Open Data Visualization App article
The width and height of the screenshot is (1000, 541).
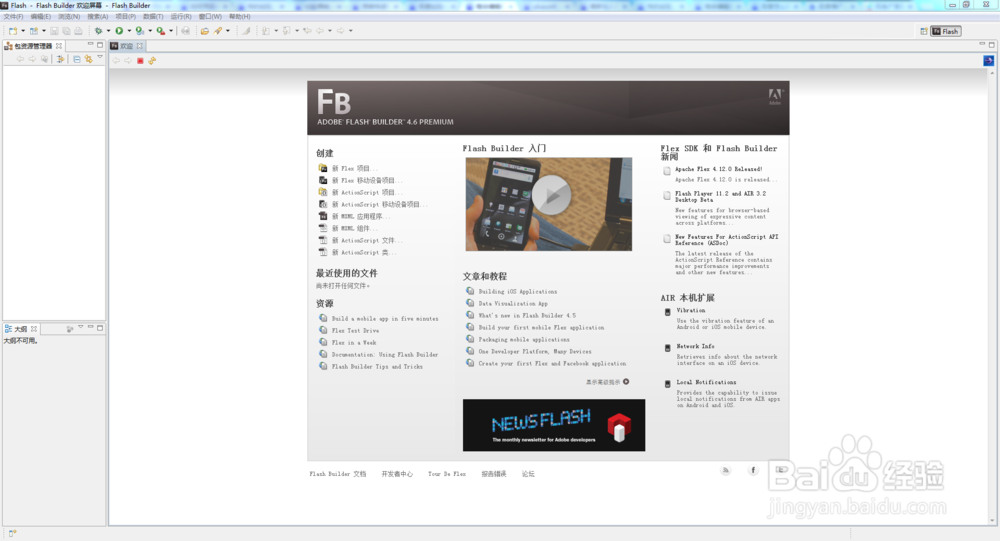513,304
